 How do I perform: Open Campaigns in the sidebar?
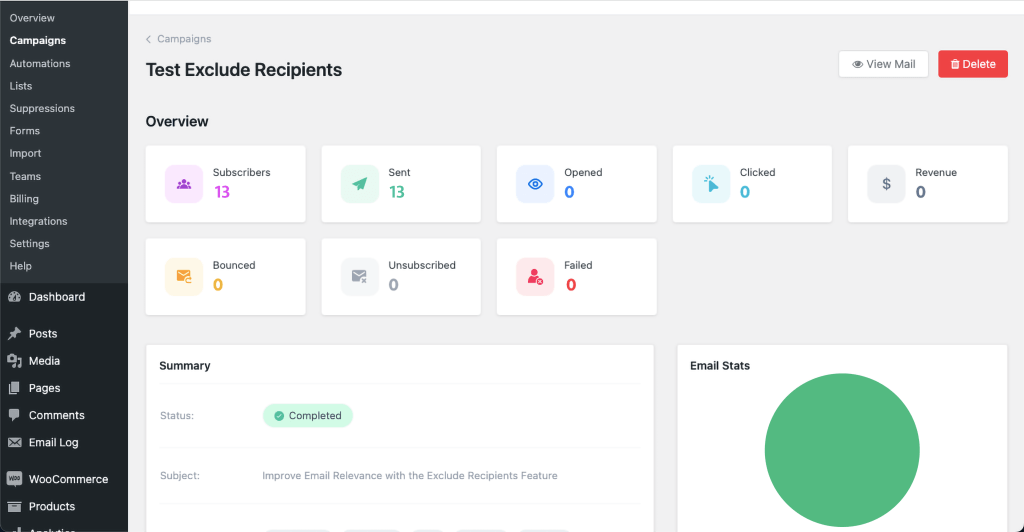pos(38,40)
